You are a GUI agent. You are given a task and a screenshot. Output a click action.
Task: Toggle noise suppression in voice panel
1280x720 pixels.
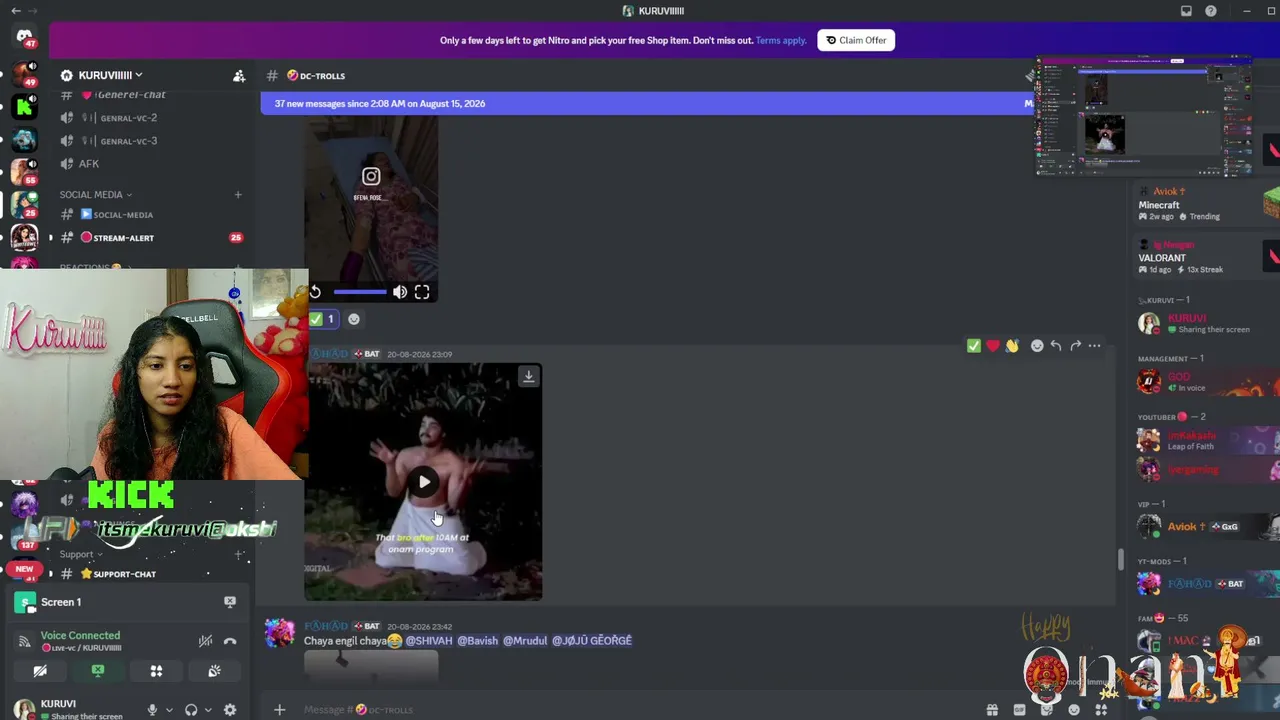tap(205, 641)
